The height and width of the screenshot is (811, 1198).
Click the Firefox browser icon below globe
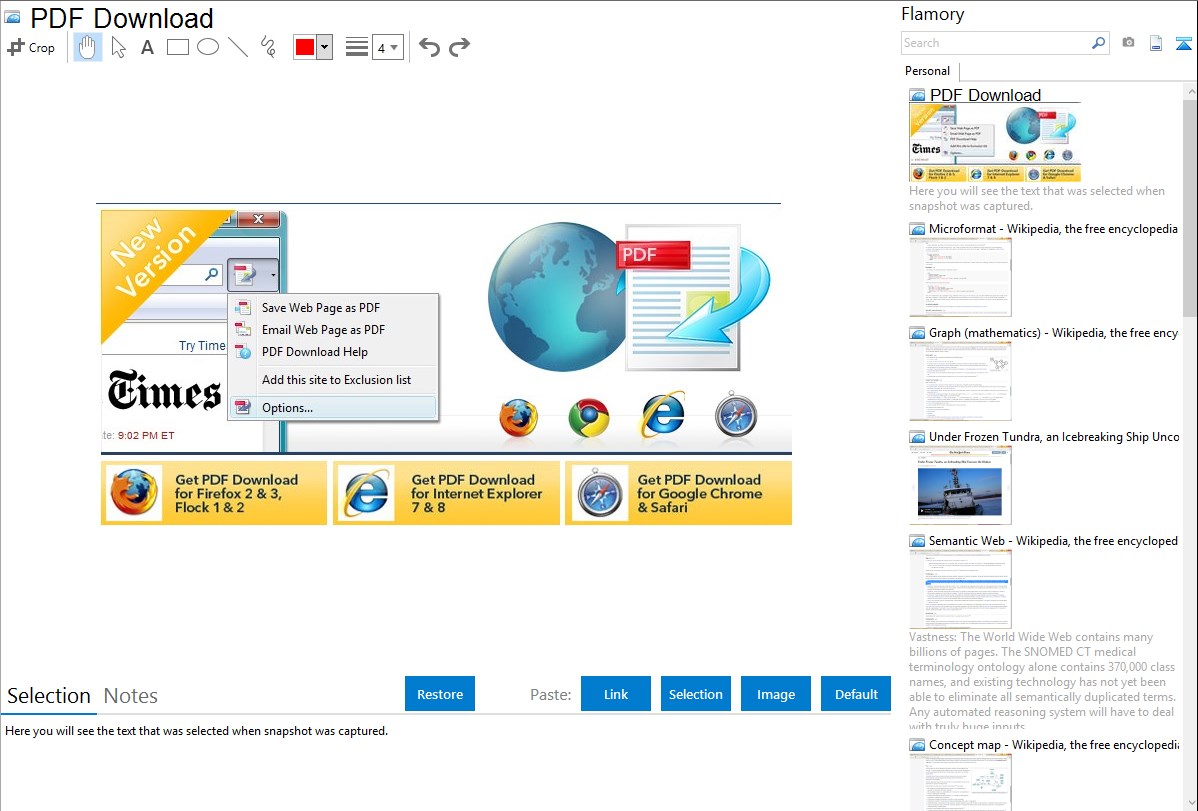pos(519,417)
